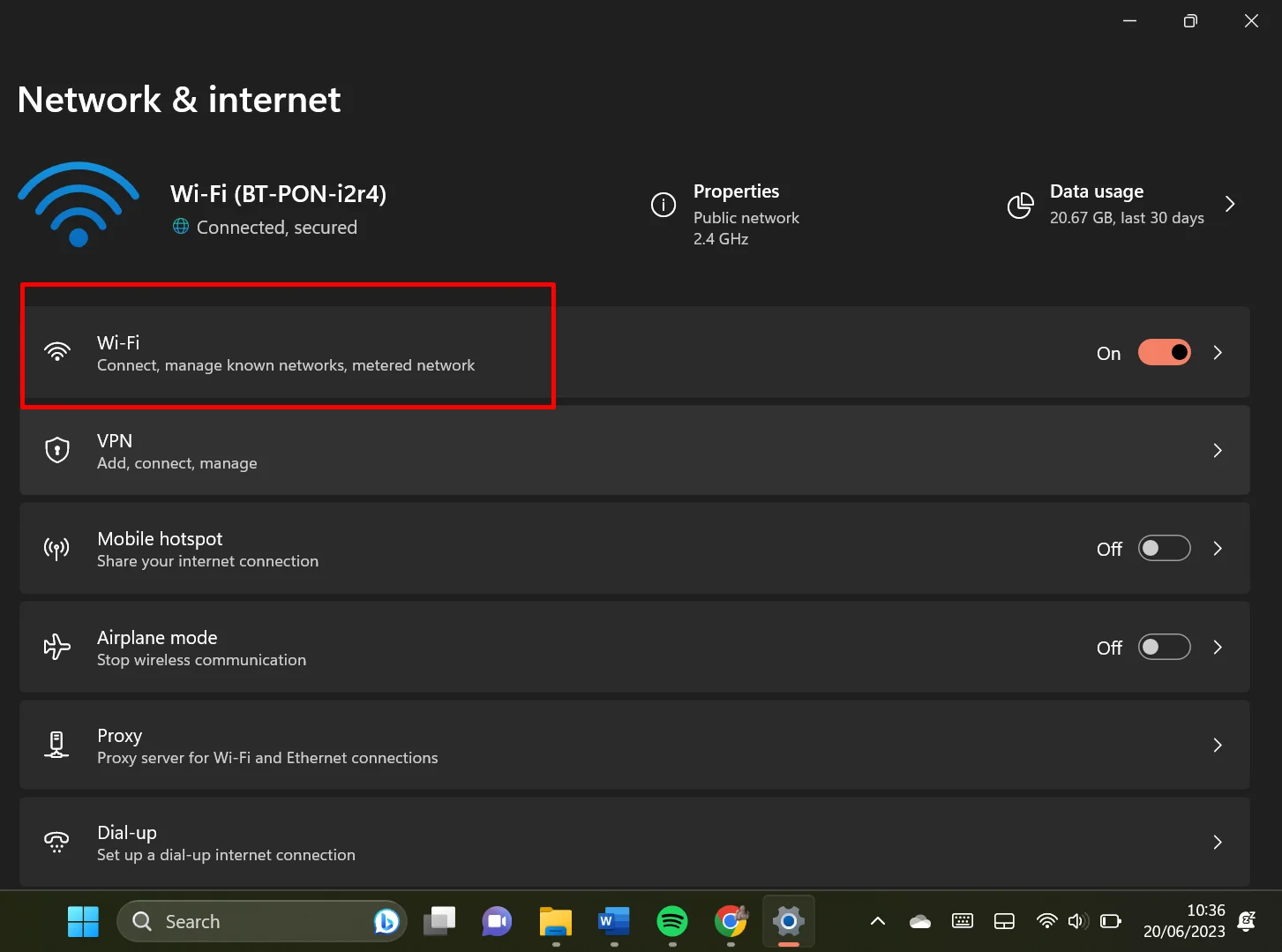Screen dimensions: 1282x952
Task: Open the Dial-up row chevron
Action: tap(1218, 842)
